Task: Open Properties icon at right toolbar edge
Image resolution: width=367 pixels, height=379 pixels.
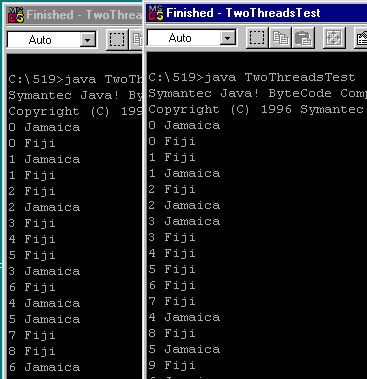Action: [x=360, y=38]
